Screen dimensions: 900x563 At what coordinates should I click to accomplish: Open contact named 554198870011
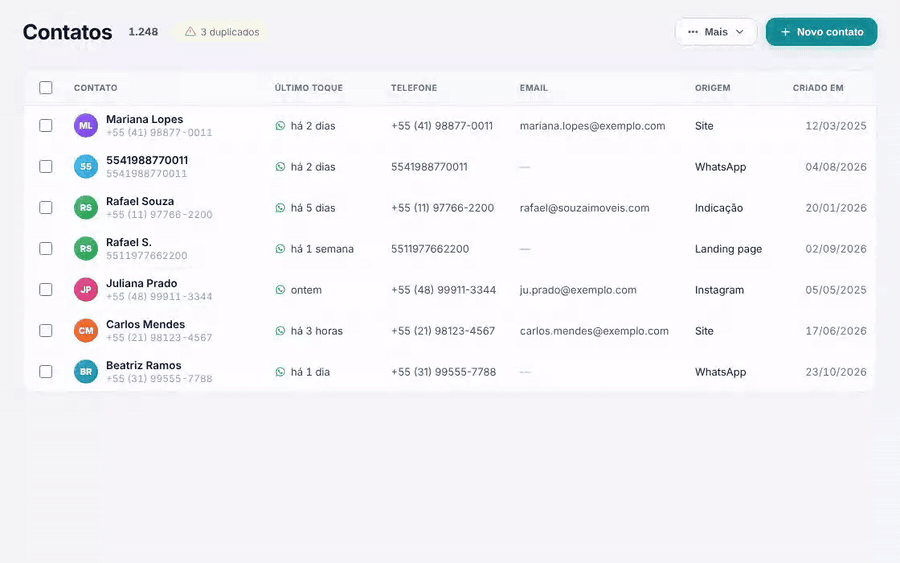[147, 160]
